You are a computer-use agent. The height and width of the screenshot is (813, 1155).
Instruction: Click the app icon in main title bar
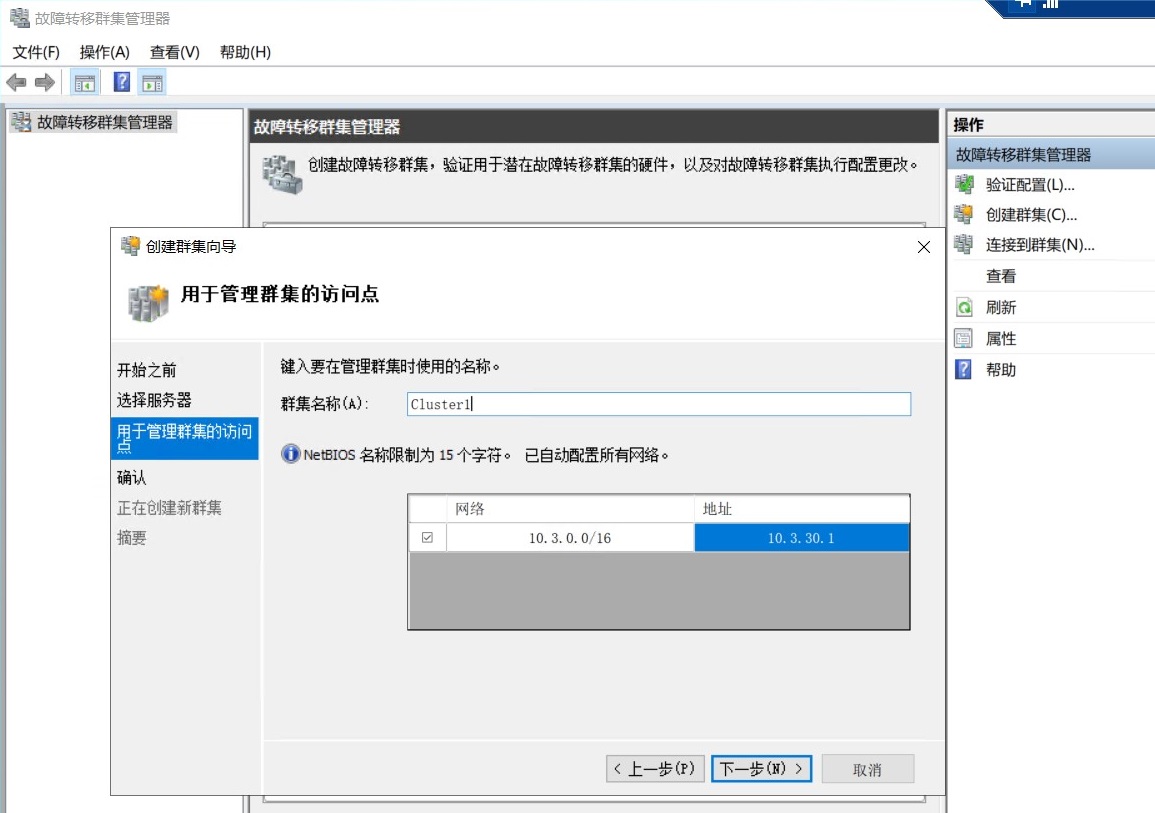pyautogui.click(x=19, y=18)
